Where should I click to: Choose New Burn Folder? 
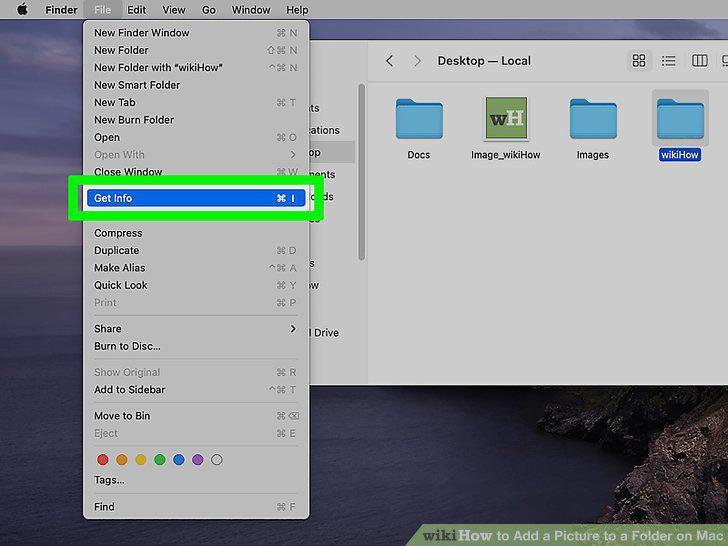point(195,120)
